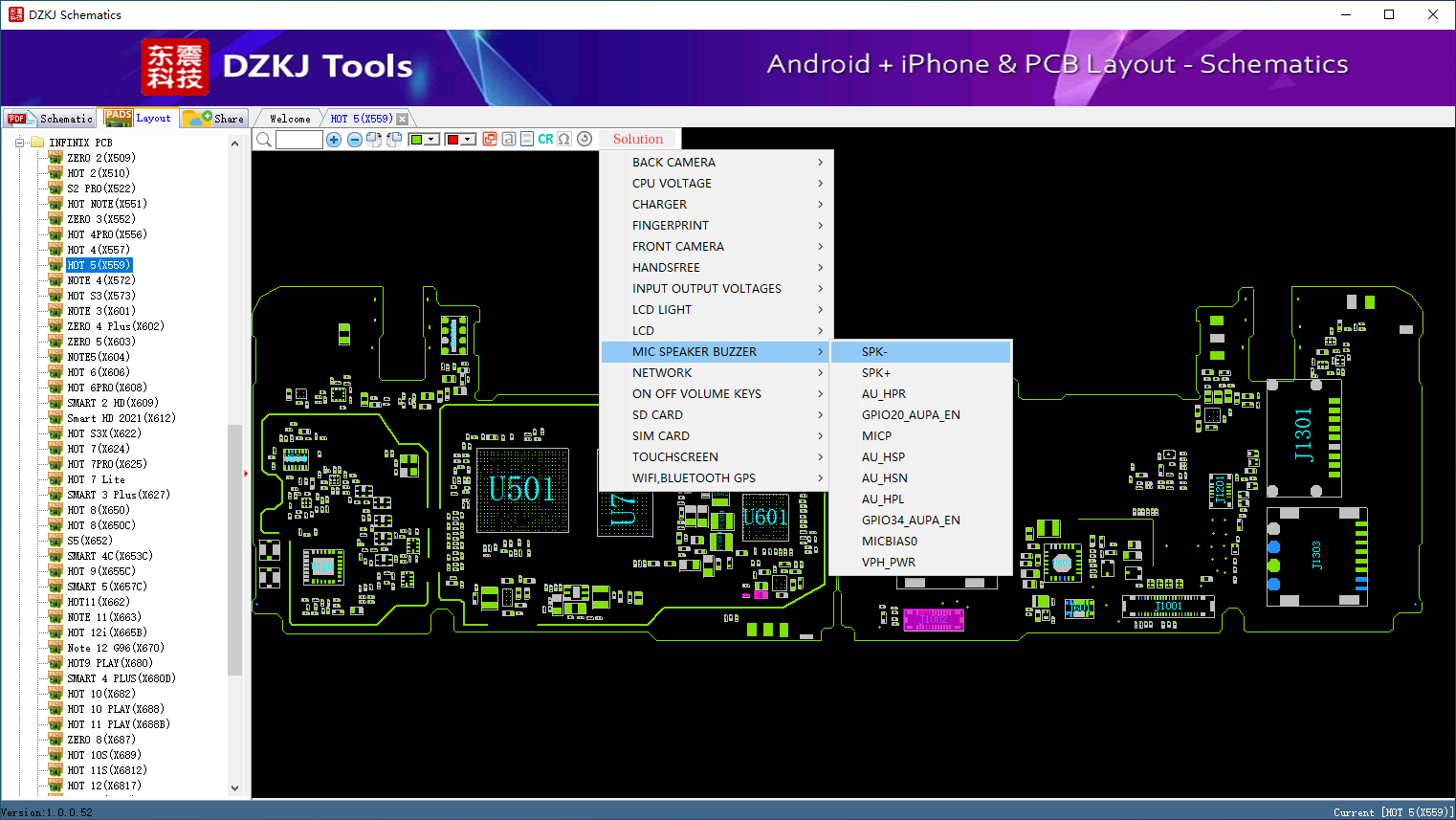Select HOT 12(X6817) in the tree
Image resolution: width=1456 pixels, height=820 pixels.
[104, 786]
